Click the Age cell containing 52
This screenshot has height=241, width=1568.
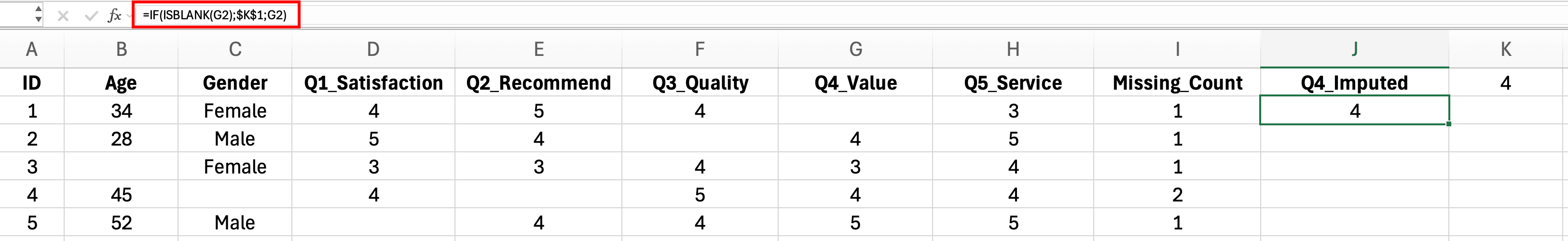pyautogui.click(x=121, y=223)
